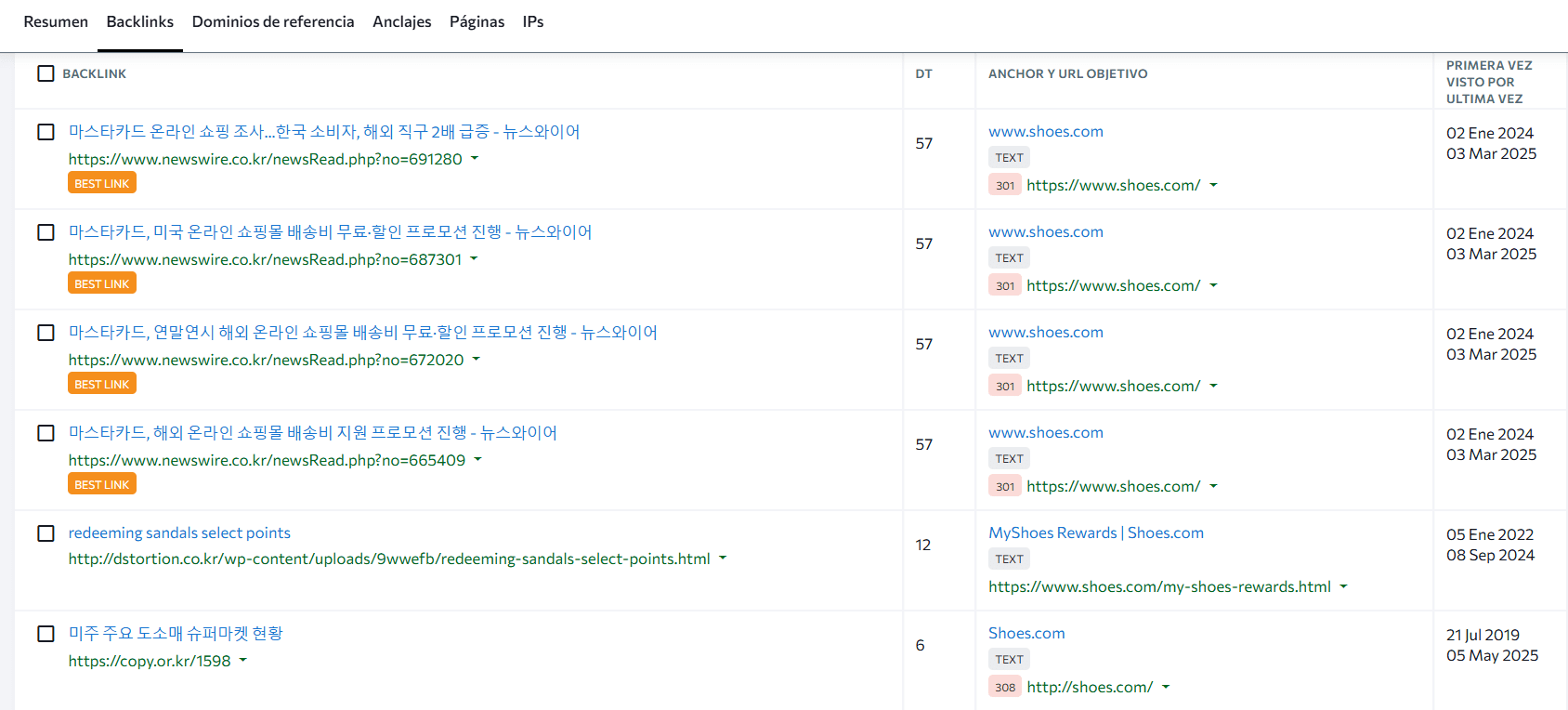Open the '미주 주요 도소매 슈퍼마켓 현황' link
Screen dimensions: 1568x710
[x=176, y=634]
